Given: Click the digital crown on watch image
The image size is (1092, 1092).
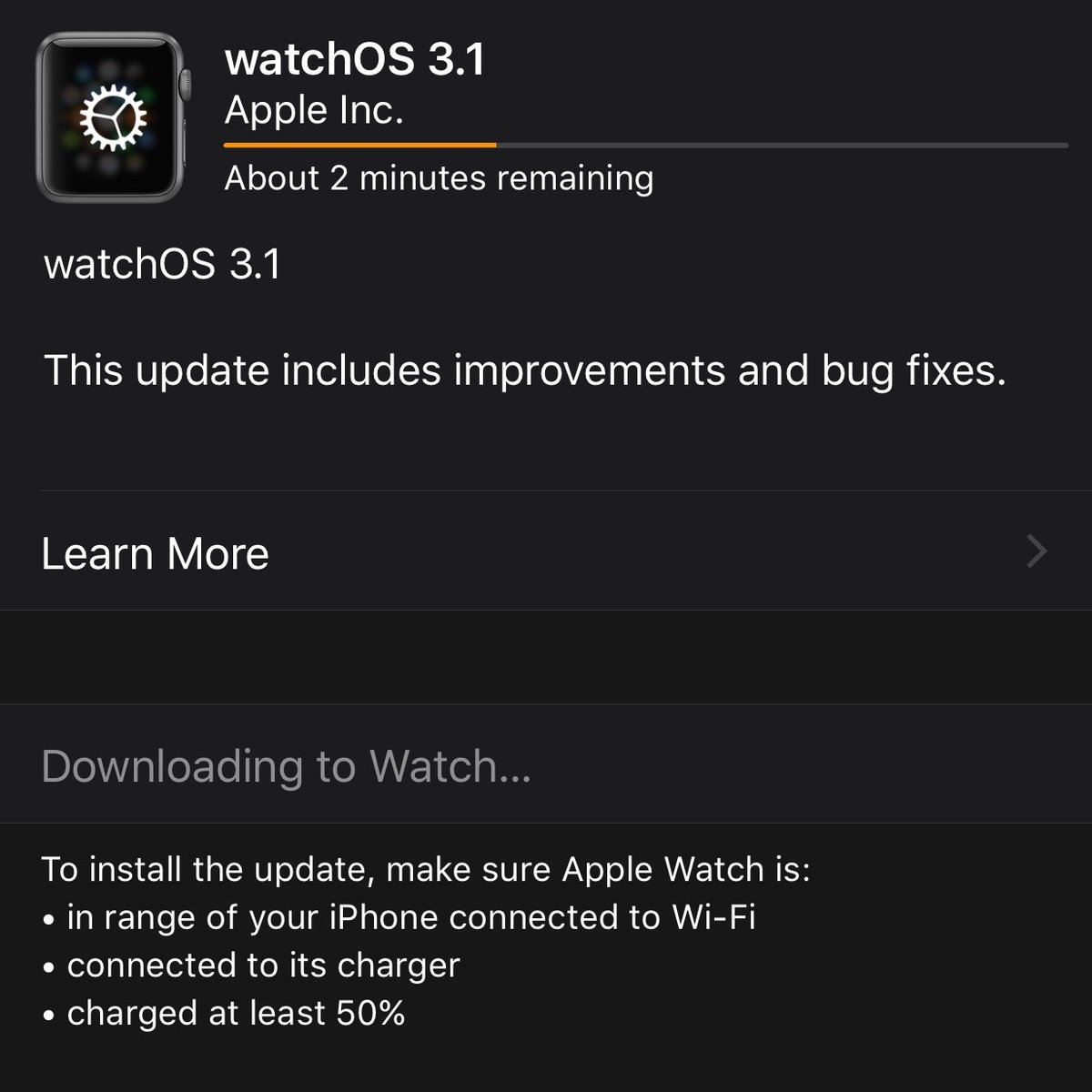Looking at the screenshot, I should click(186, 86).
